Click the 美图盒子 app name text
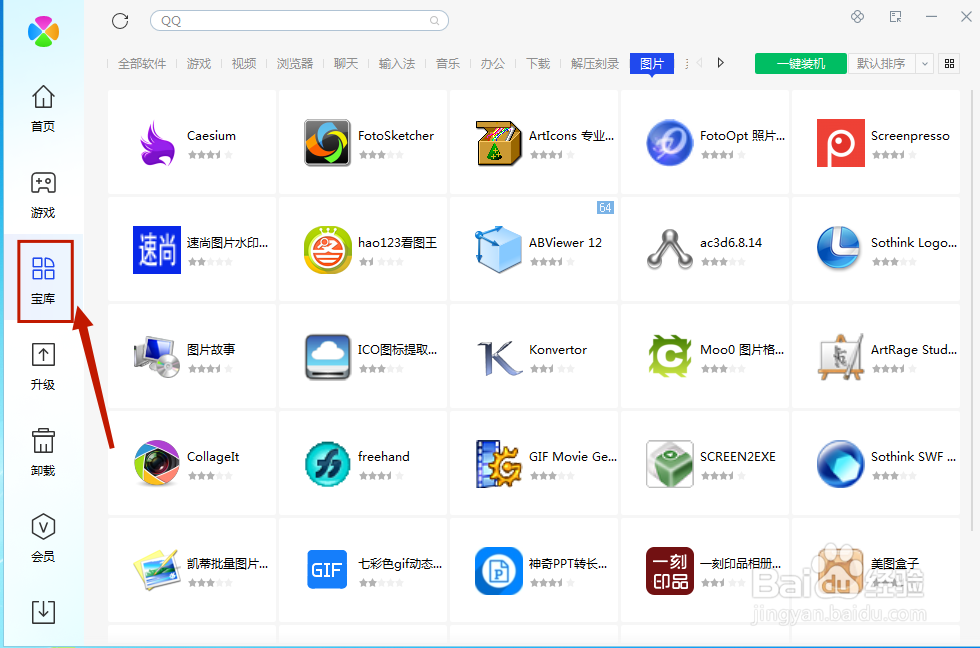 coord(895,564)
